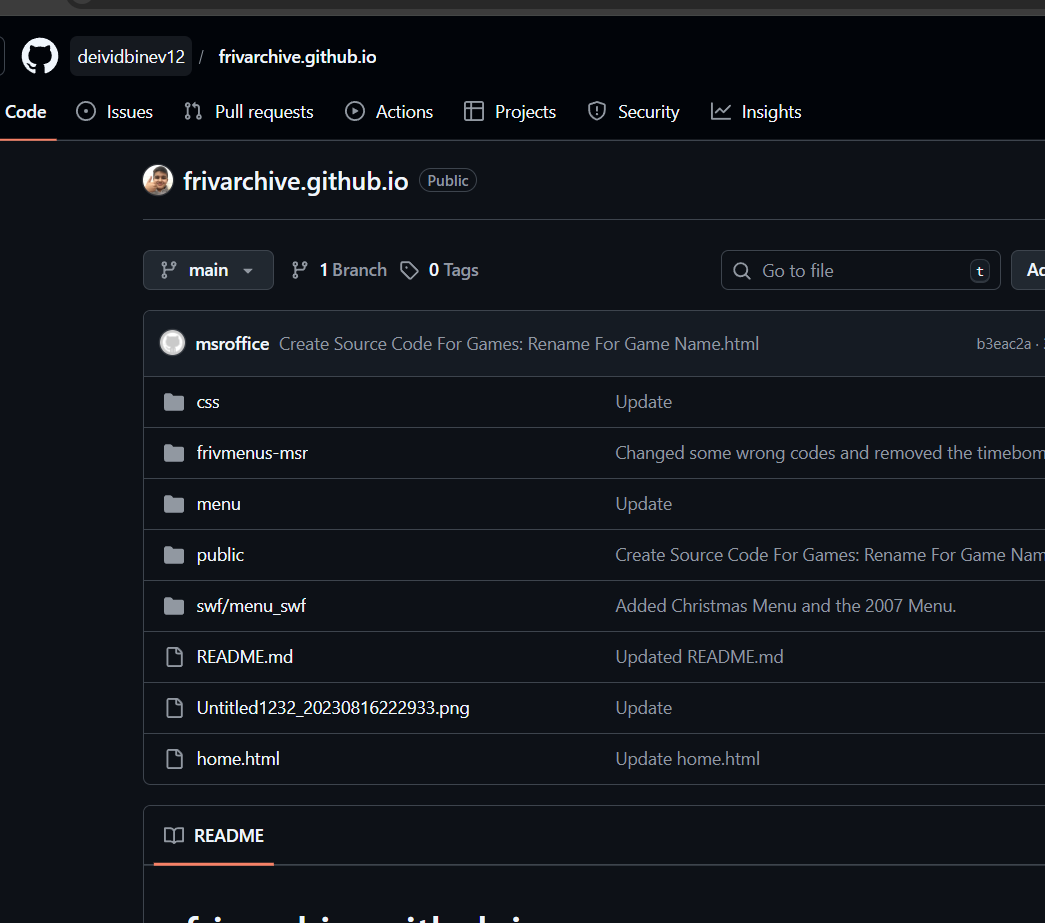Open 'Update home.html' commit message
This screenshot has width=1045, height=923.
[688, 759]
